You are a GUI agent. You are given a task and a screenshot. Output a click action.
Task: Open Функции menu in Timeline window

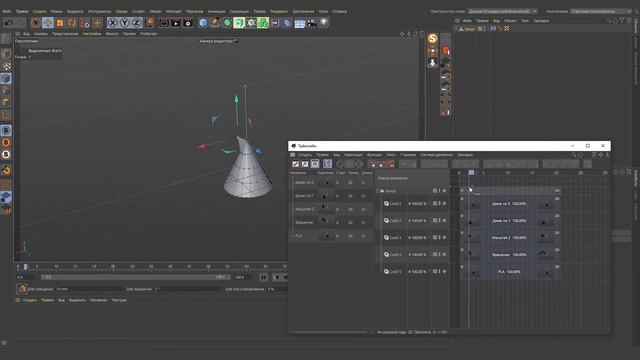tap(374, 155)
